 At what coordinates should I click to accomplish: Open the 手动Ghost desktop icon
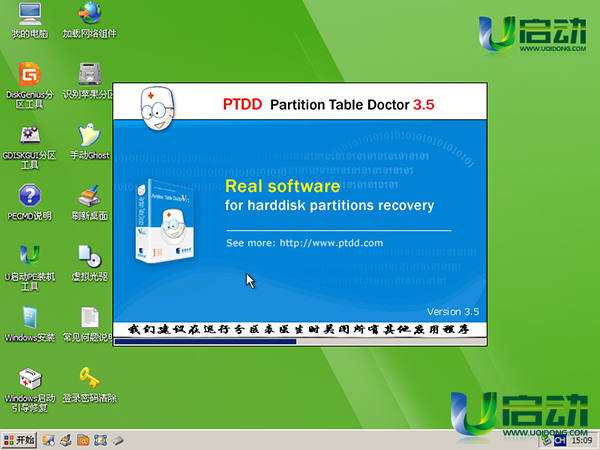point(90,142)
